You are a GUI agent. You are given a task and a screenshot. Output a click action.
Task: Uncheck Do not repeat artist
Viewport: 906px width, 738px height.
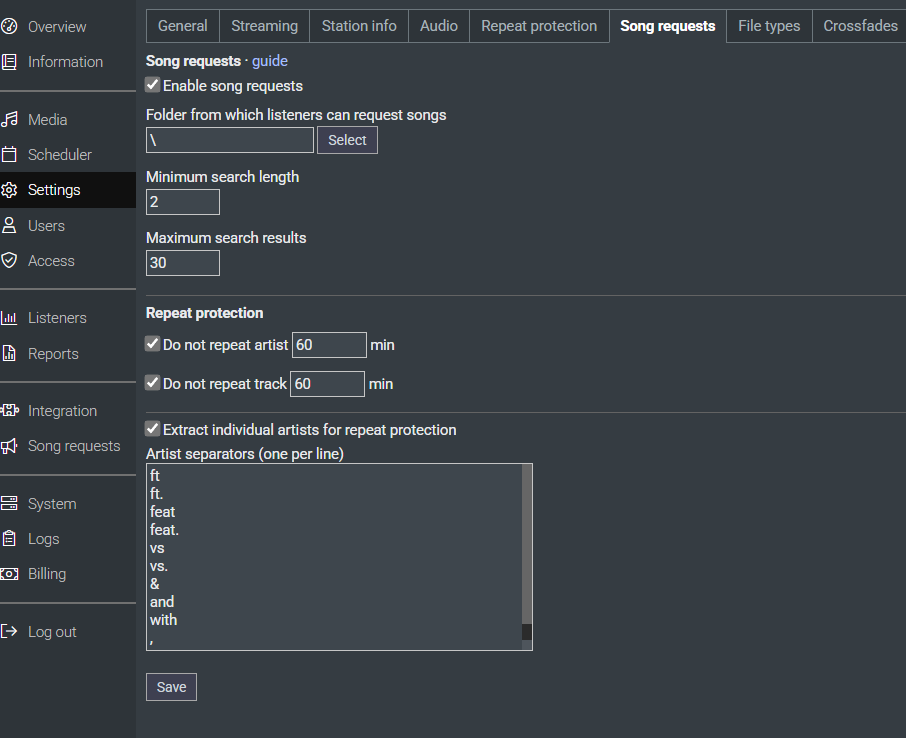[153, 344]
